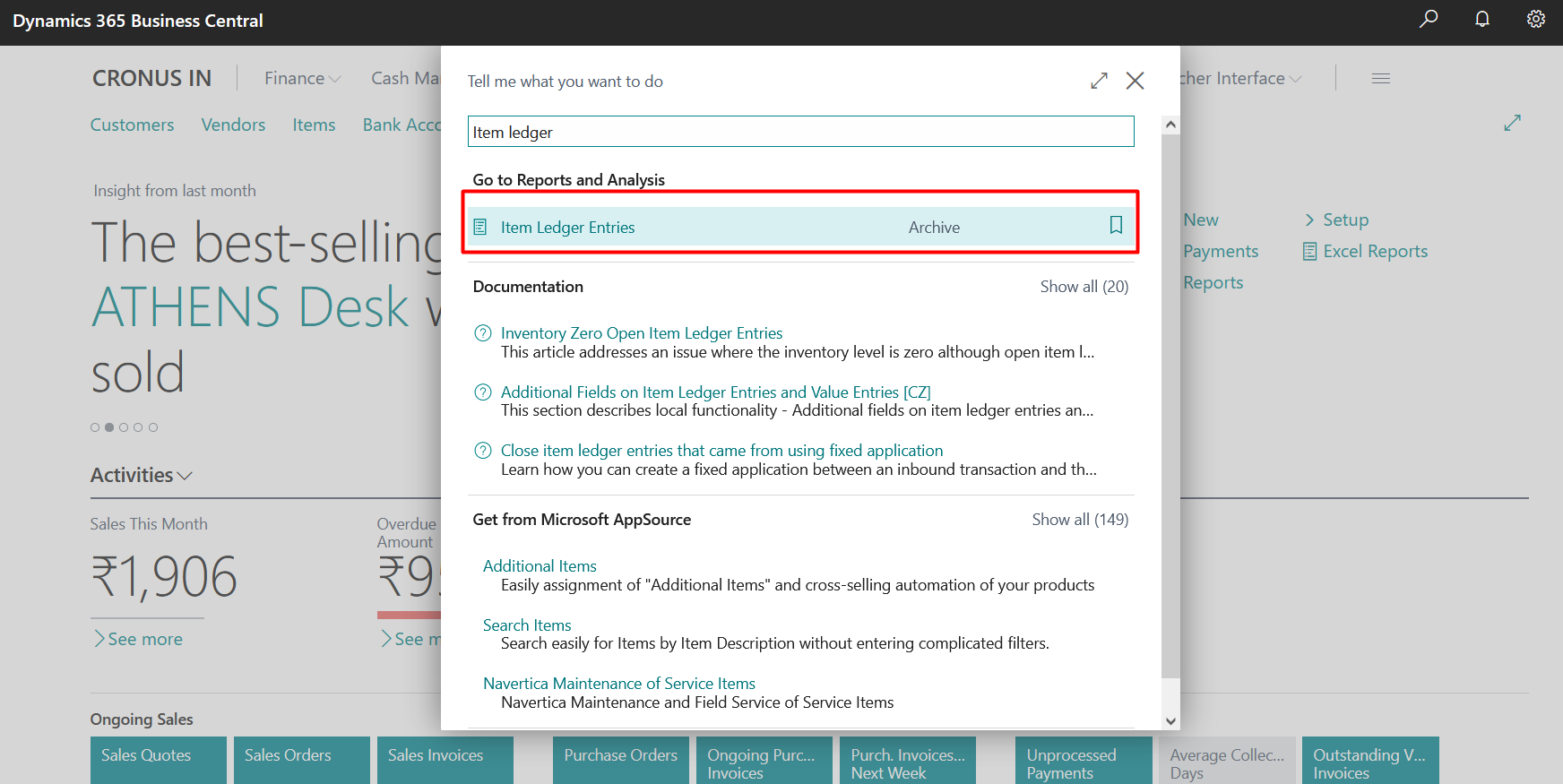
Task: Select the third headline carousel dot
Action: click(x=124, y=427)
